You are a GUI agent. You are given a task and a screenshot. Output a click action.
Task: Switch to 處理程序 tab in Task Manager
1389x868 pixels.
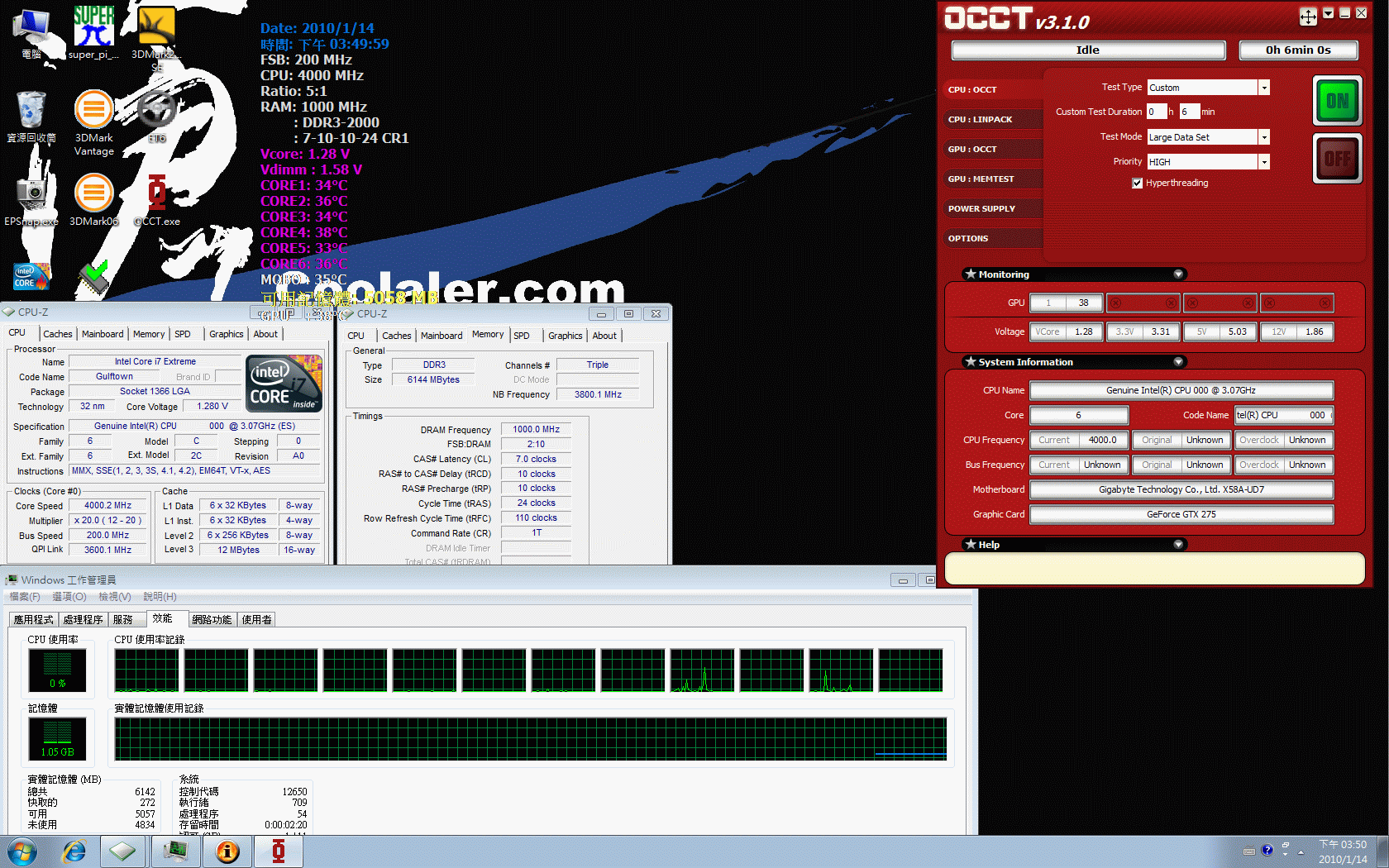coord(84,619)
